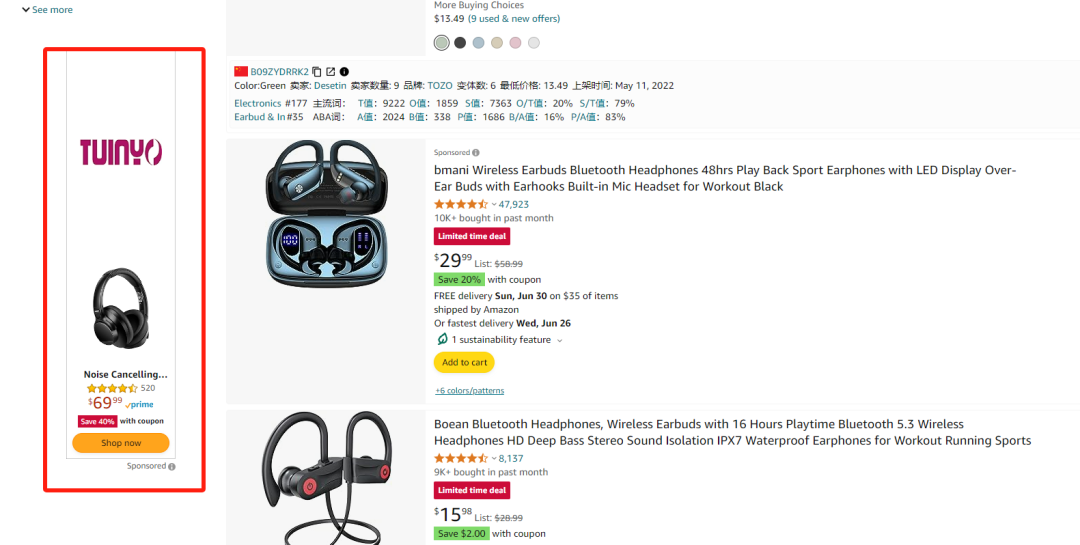Click the info icon under TUINYO ad
The image size is (1080, 545).
172,467
